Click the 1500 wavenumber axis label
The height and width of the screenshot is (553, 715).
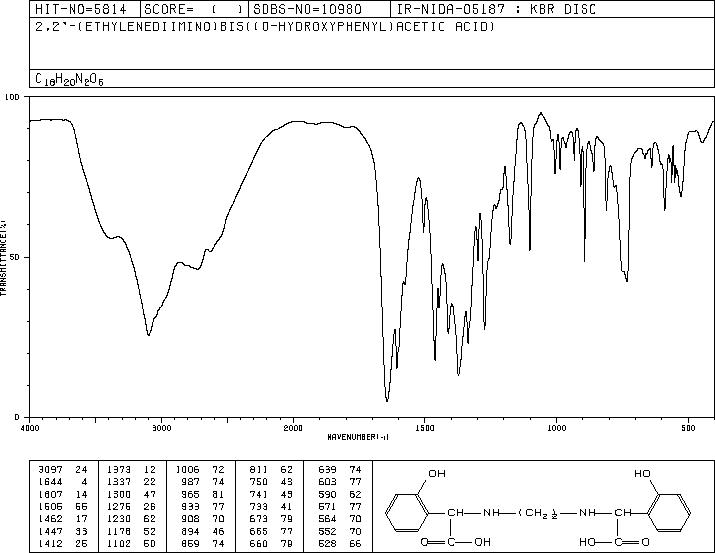click(425, 428)
